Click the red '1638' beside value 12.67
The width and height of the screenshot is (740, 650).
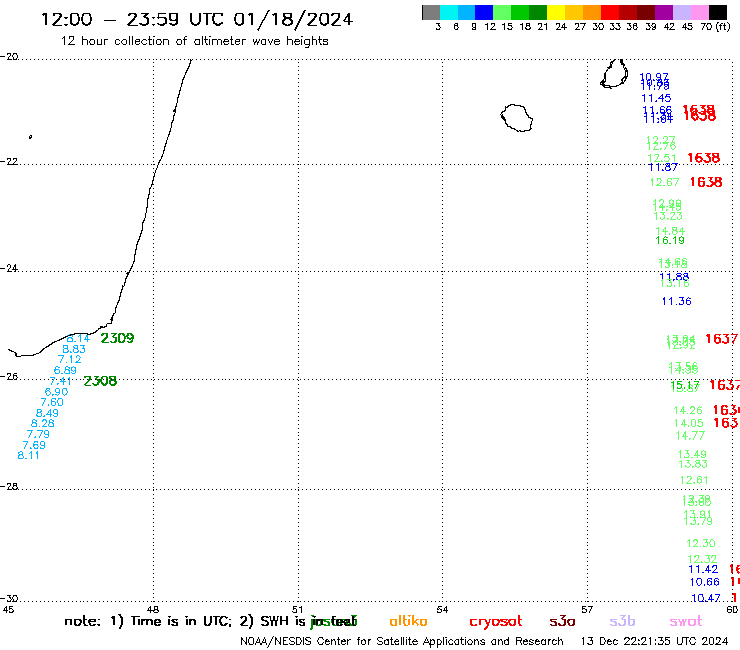click(x=706, y=182)
